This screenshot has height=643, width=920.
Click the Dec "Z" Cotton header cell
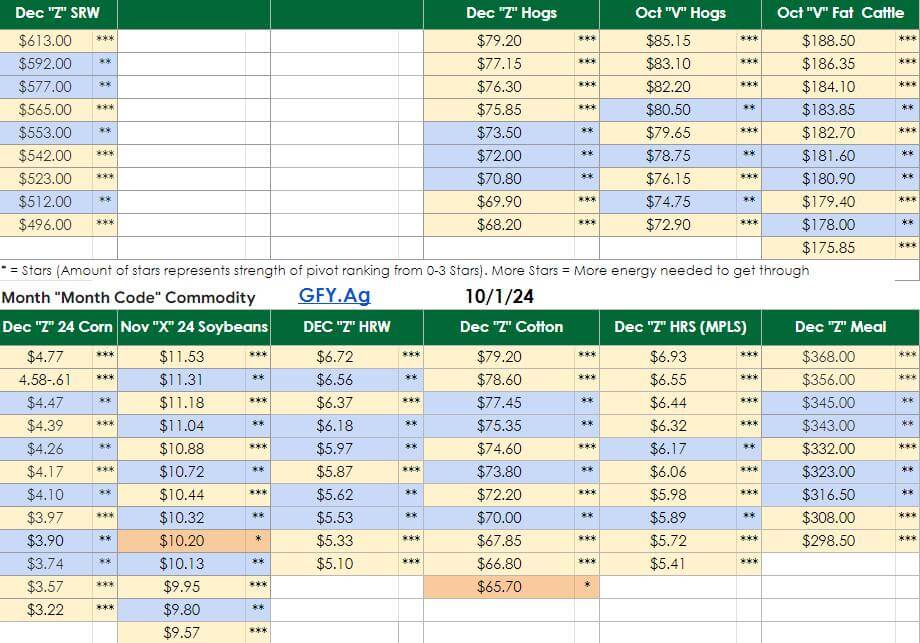click(x=511, y=327)
